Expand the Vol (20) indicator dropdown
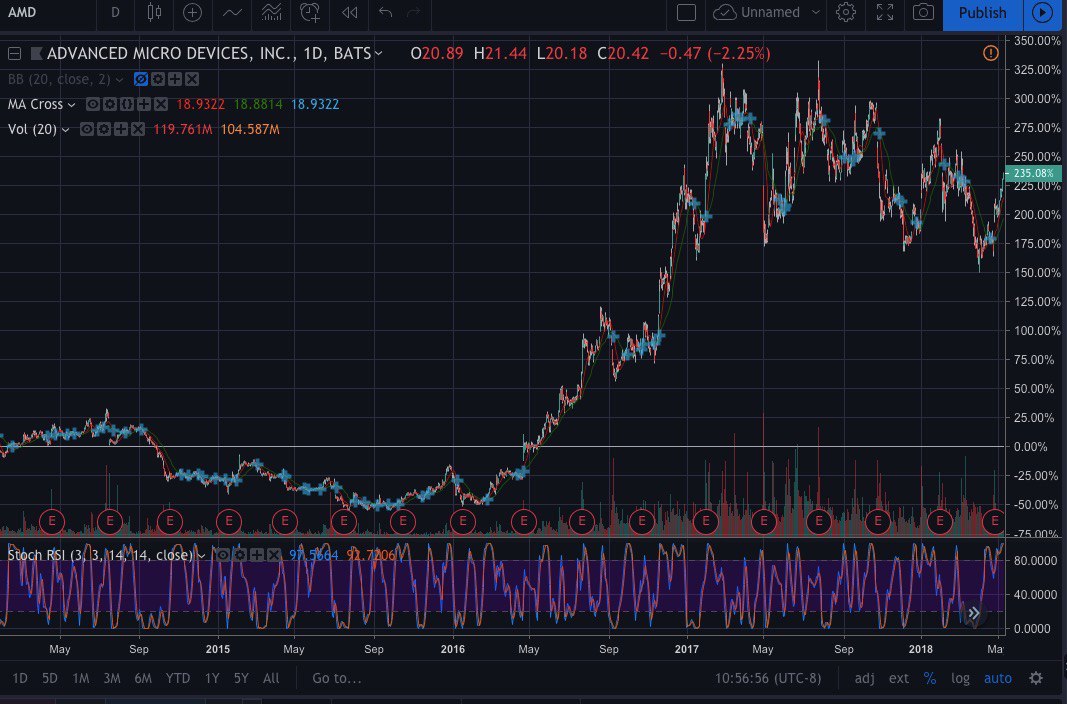Image resolution: width=1067 pixels, height=704 pixels. (x=67, y=129)
